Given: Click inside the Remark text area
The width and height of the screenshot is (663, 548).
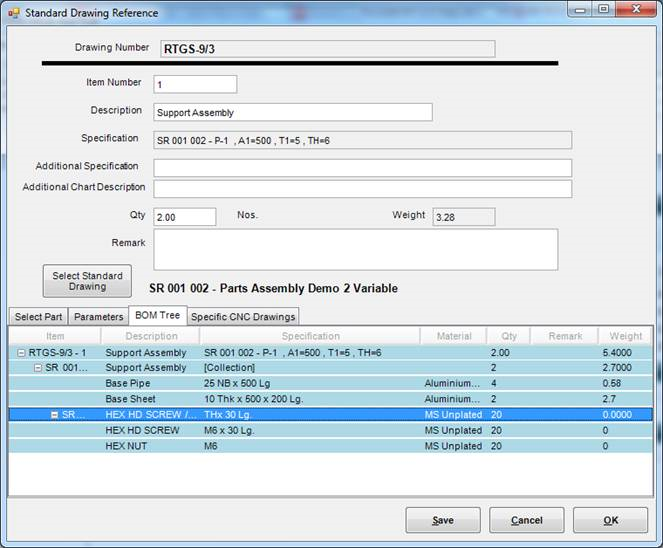Looking at the screenshot, I should click(x=355, y=249).
